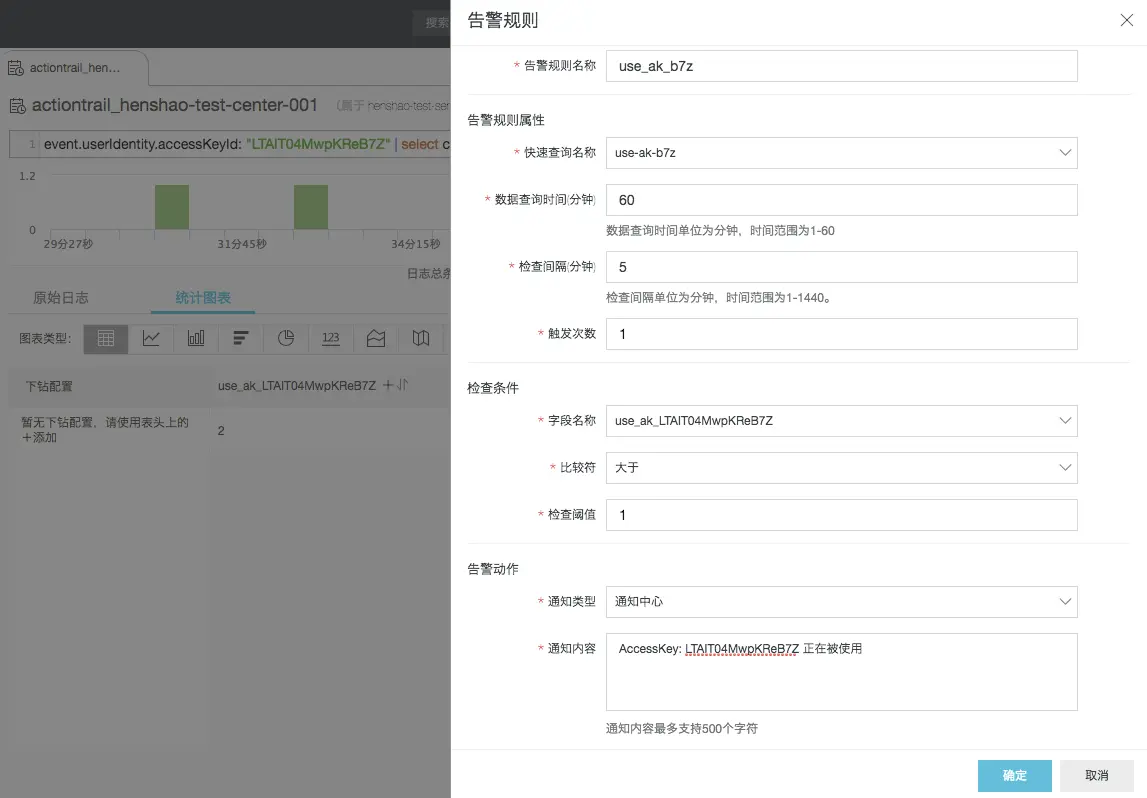The height and width of the screenshot is (798, 1147).
Task: Click the 数据查询时间(分钟) input field
Action: [x=841, y=200]
